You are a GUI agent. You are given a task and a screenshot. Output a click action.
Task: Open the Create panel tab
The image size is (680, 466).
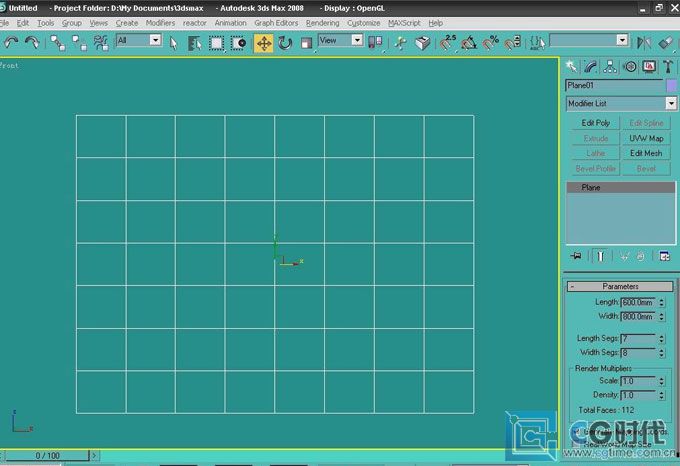(x=572, y=66)
